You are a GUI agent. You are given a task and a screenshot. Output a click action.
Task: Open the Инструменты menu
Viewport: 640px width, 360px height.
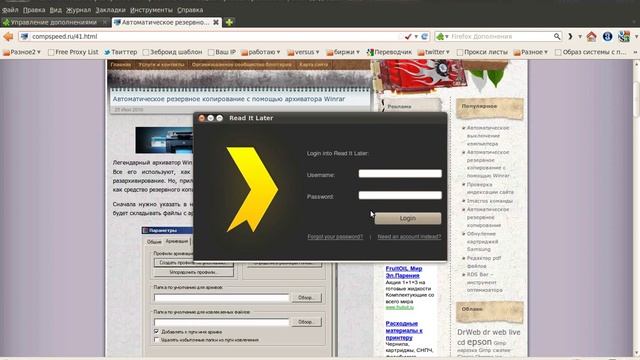tap(151, 10)
